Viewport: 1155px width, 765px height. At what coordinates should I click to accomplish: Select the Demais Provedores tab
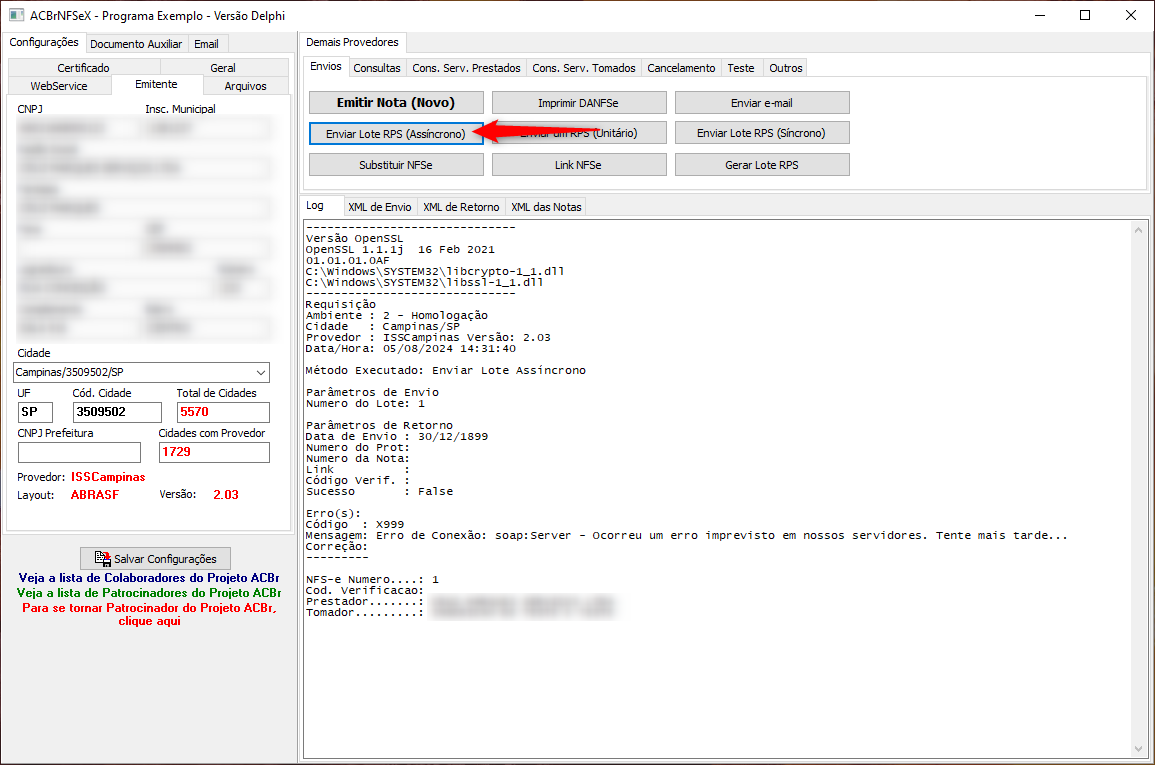(352, 43)
